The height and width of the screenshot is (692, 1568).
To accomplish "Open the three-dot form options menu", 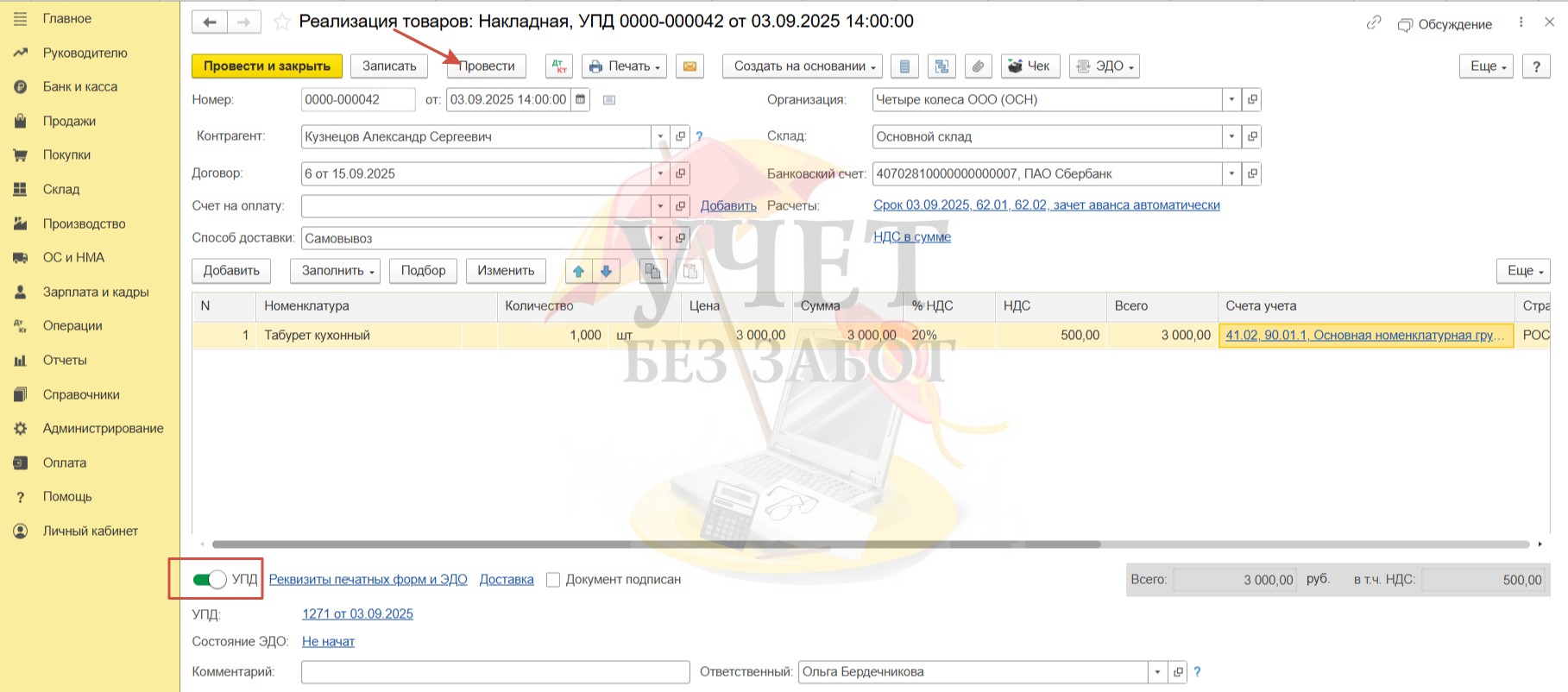I will pos(1521,22).
